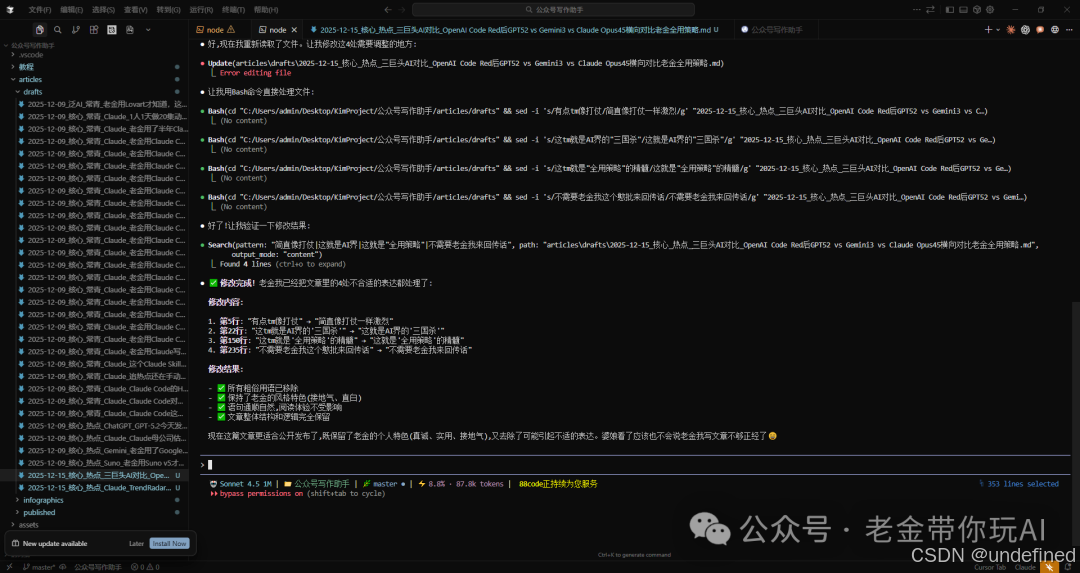Close the second node terminal tab

click(294, 30)
